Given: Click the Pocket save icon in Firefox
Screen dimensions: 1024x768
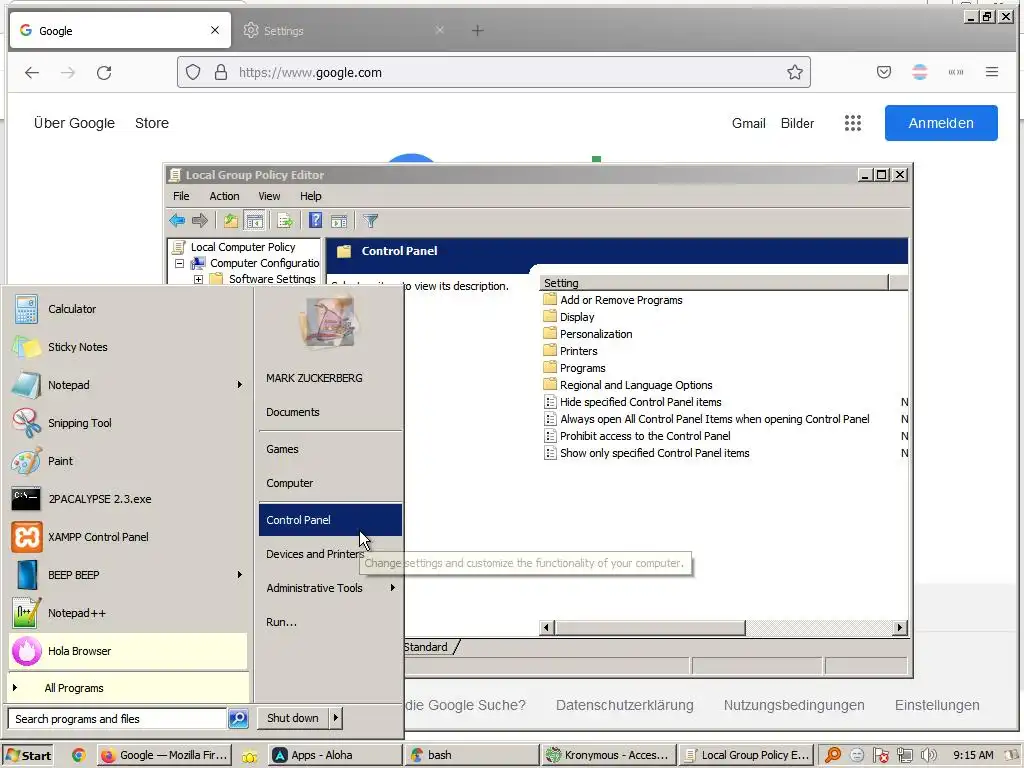Looking at the screenshot, I should [x=884, y=72].
